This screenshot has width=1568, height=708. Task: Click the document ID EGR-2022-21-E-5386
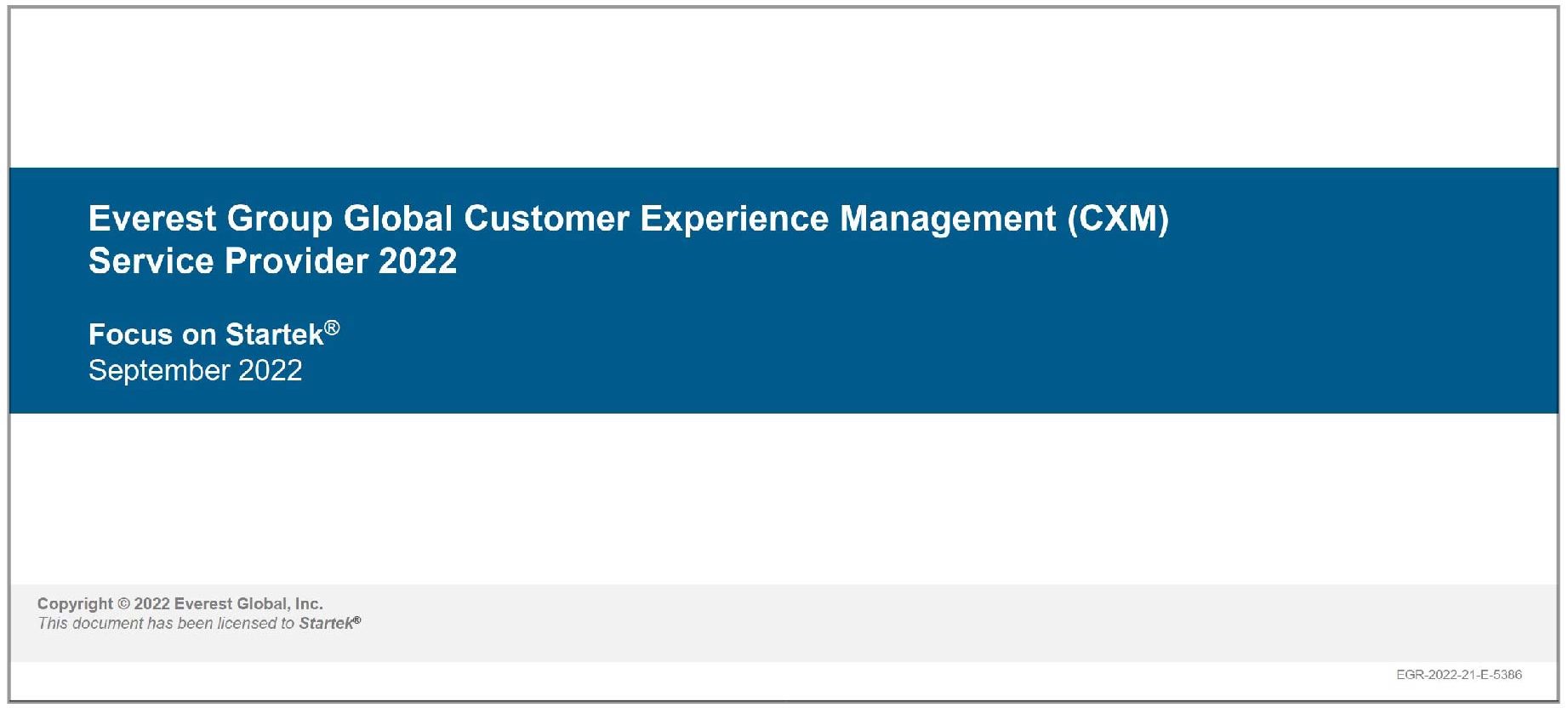[1458, 675]
